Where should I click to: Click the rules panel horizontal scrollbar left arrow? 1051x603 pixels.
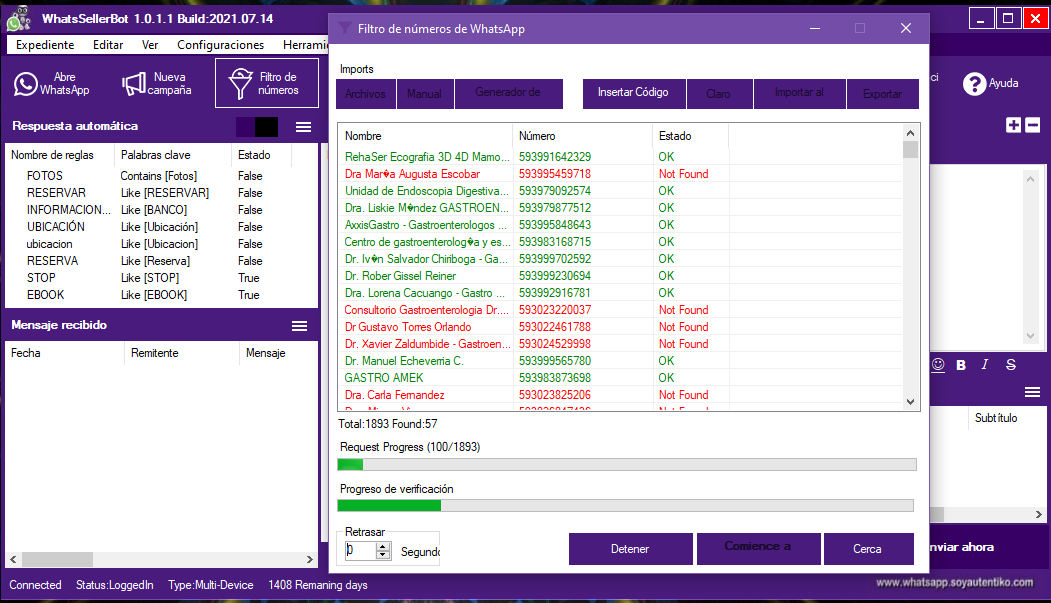click(x=13, y=559)
